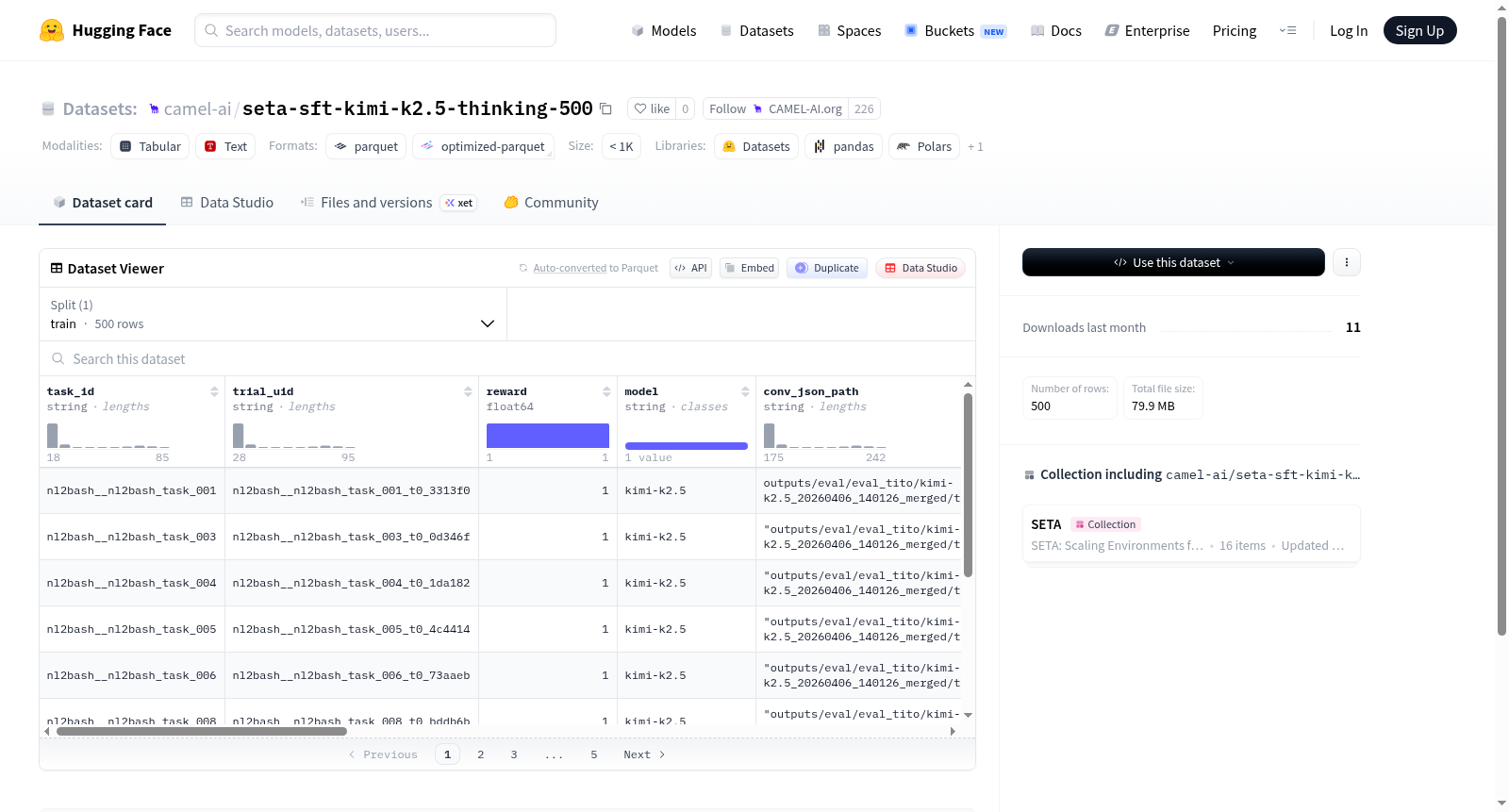Click the page vertical scrollbar

coord(1502,326)
